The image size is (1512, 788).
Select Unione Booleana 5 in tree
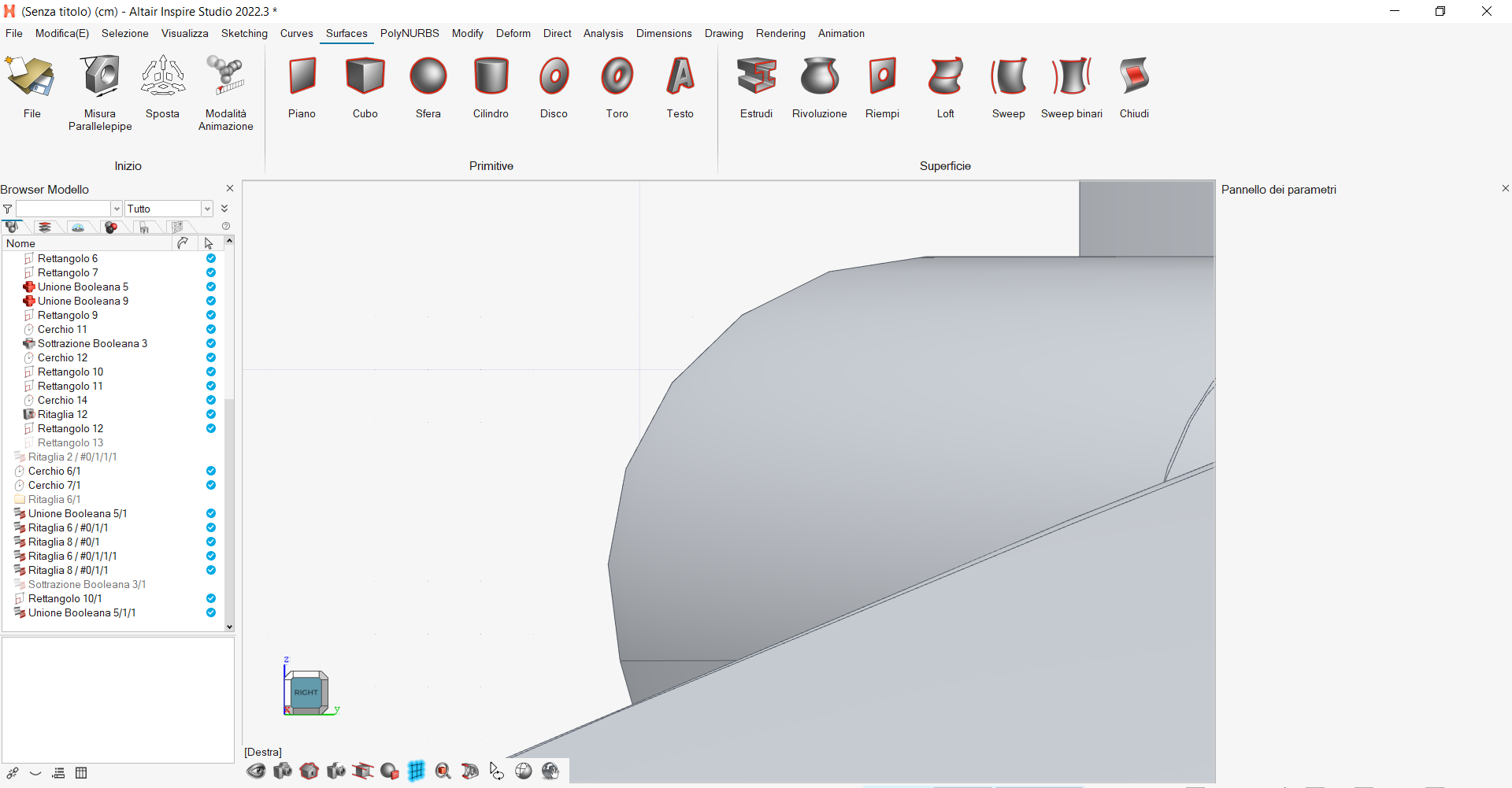[x=83, y=287]
